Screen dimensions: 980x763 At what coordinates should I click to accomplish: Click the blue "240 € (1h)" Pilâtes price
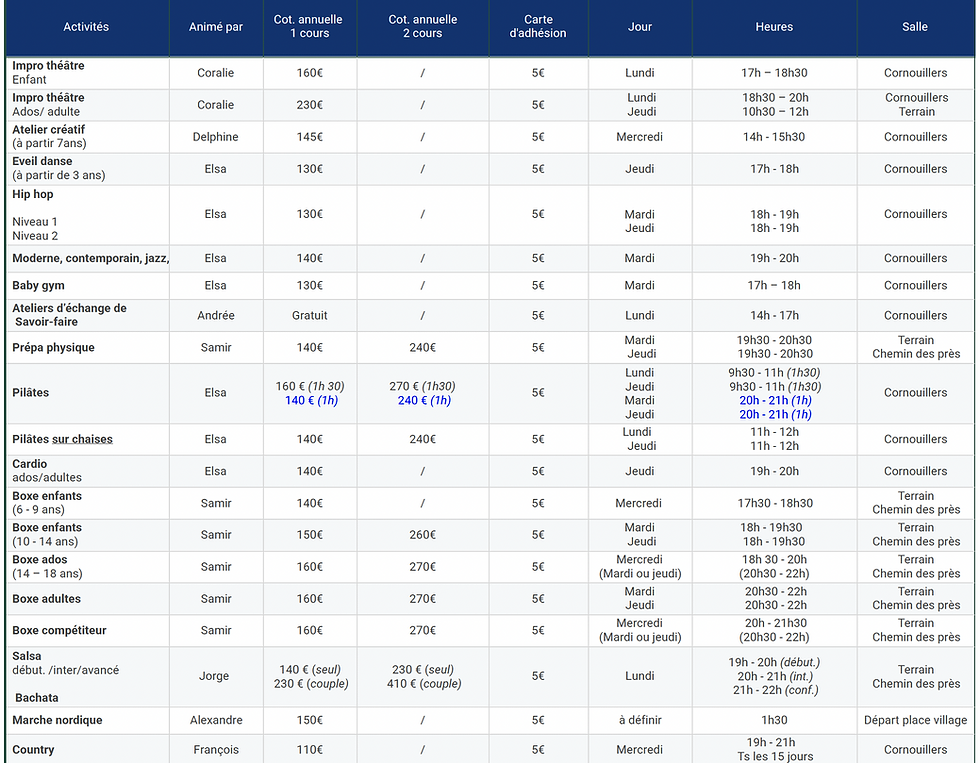424,401
